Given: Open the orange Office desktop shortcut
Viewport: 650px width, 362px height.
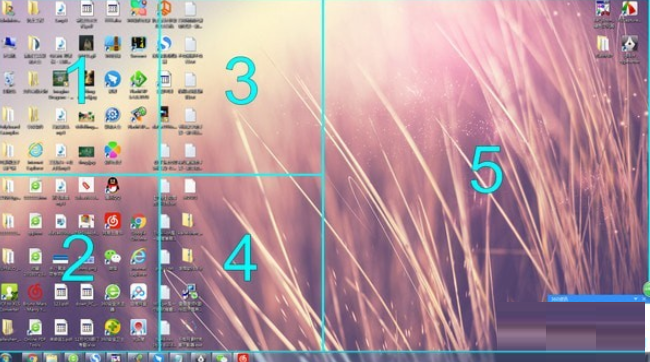Looking at the screenshot, I should (x=165, y=8).
